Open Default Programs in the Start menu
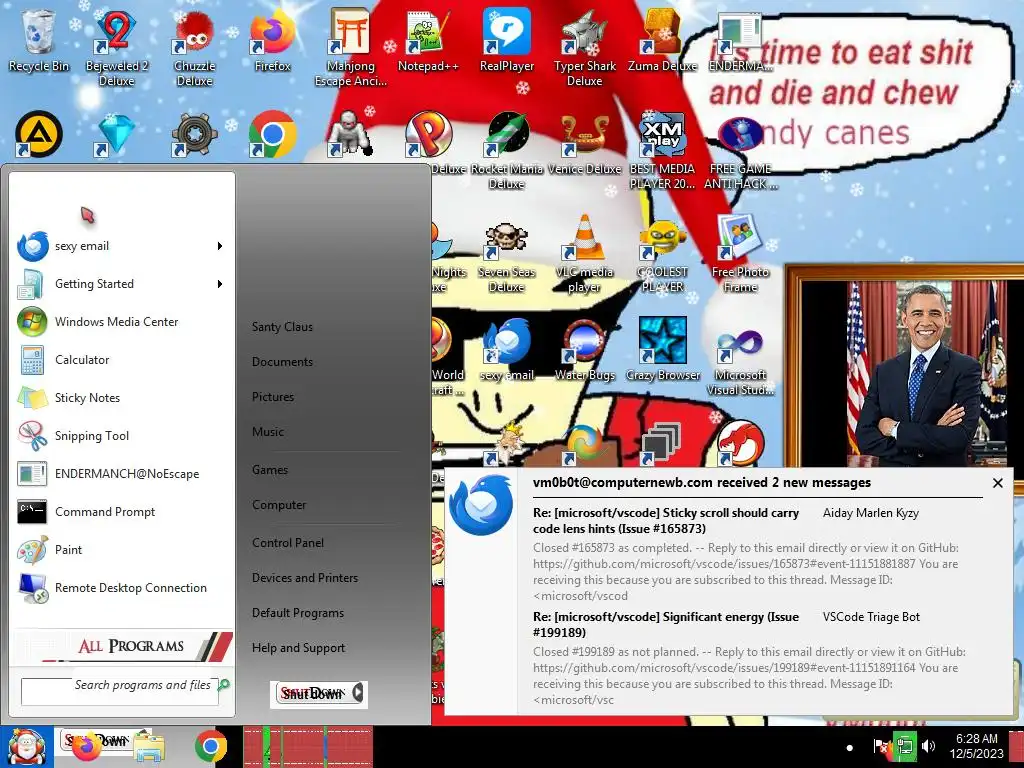Image resolution: width=1024 pixels, height=768 pixels. (298, 613)
